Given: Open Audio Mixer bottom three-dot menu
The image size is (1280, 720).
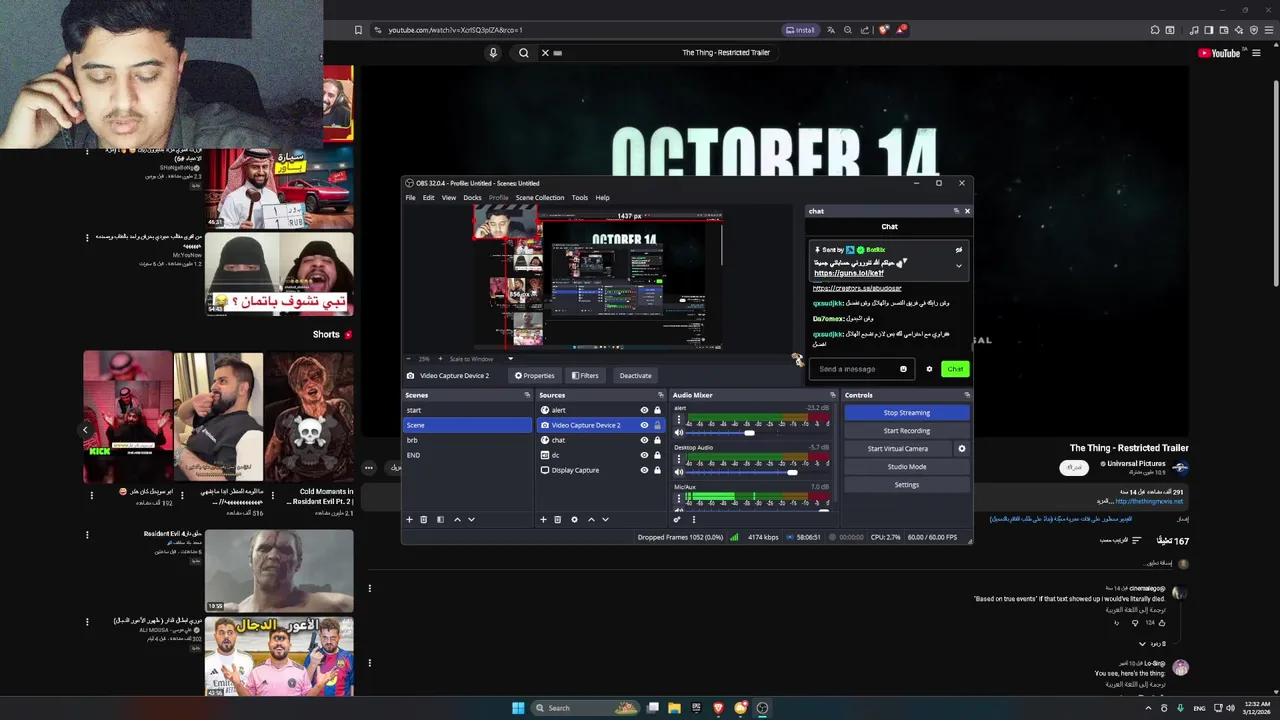Looking at the screenshot, I should click(694, 519).
